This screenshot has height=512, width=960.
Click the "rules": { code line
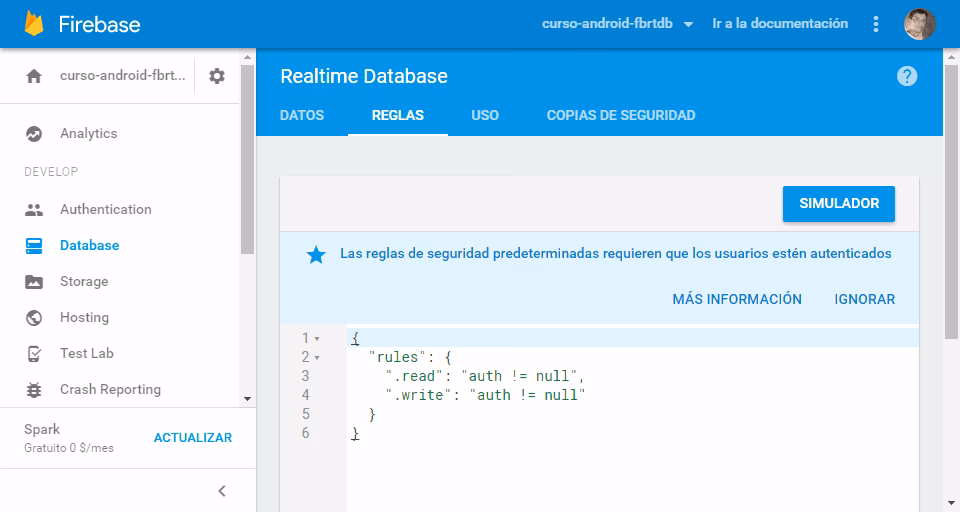point(410,357)
